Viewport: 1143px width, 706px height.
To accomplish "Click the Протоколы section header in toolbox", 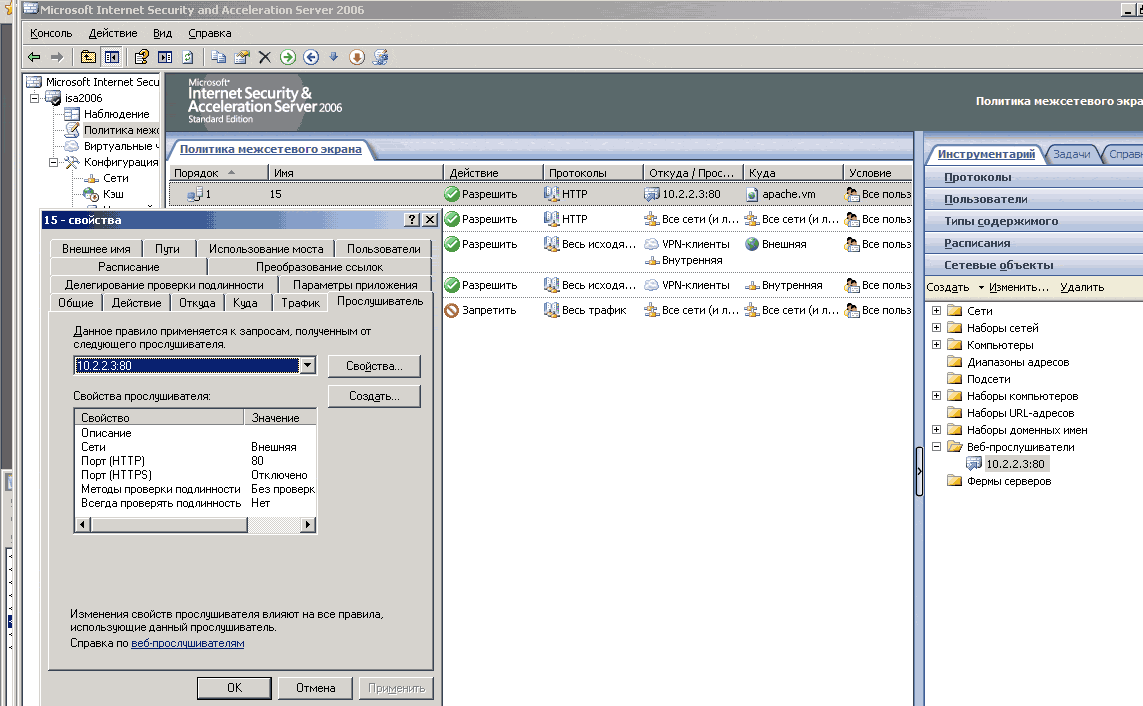I will pos(1034,177).
